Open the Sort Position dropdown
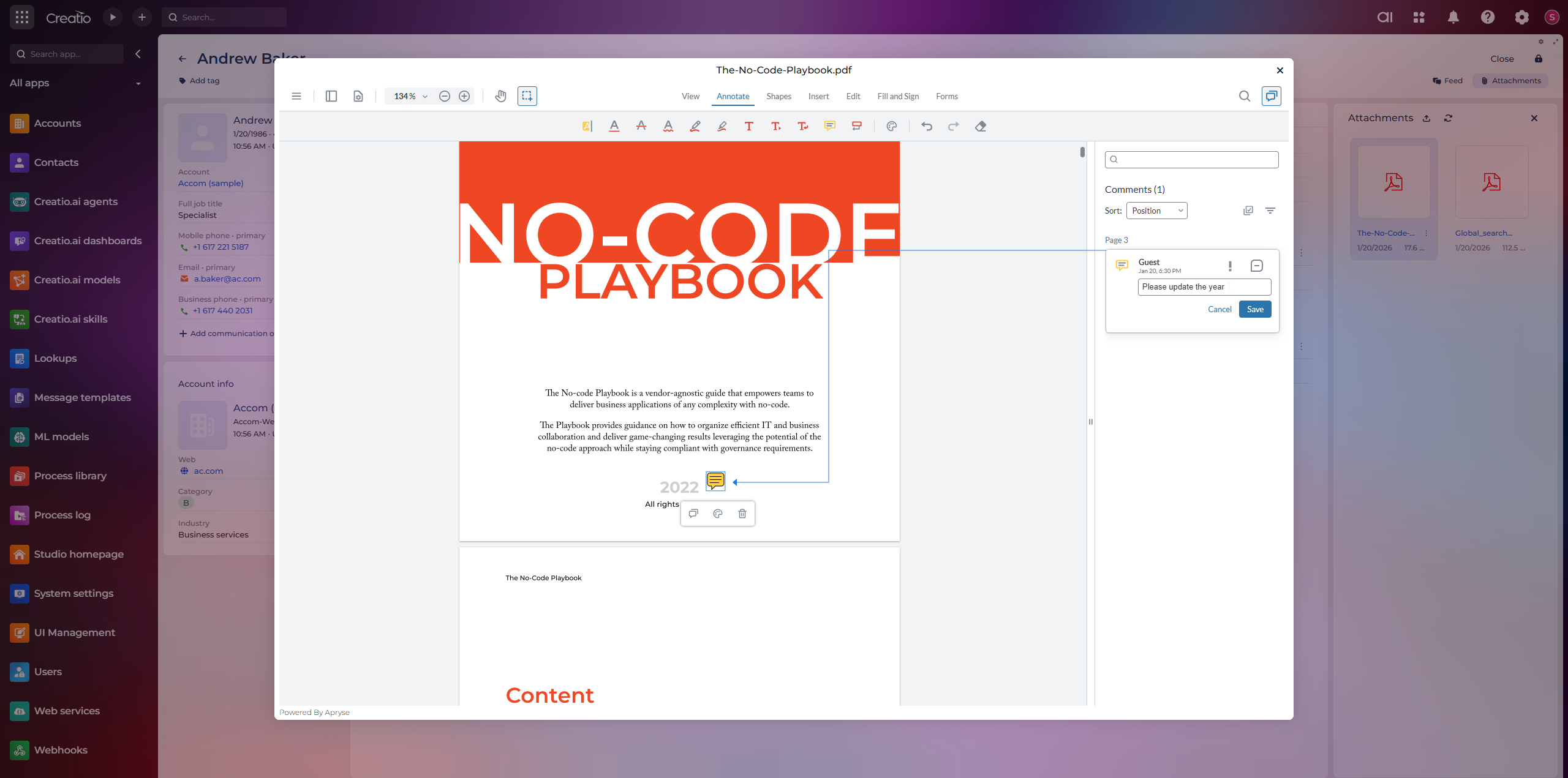The width and height of the screenshot is (1568, 778). coord(1156,211)
